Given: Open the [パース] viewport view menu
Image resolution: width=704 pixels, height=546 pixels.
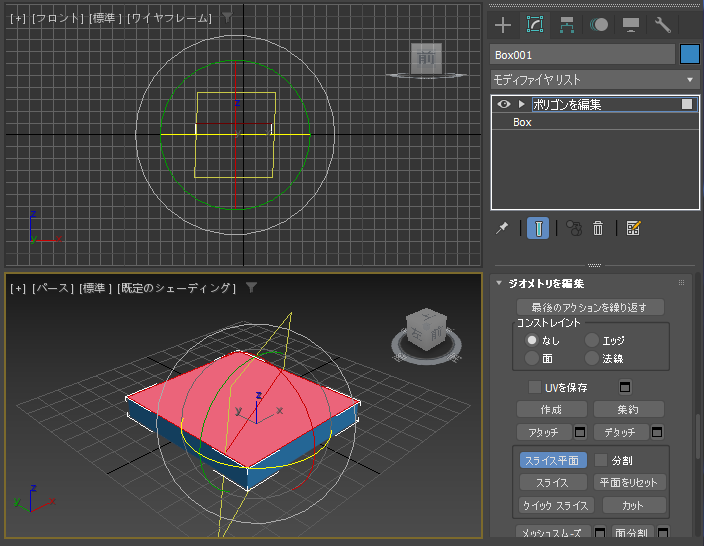Looking at the screenshot, I should pos(53,288).
